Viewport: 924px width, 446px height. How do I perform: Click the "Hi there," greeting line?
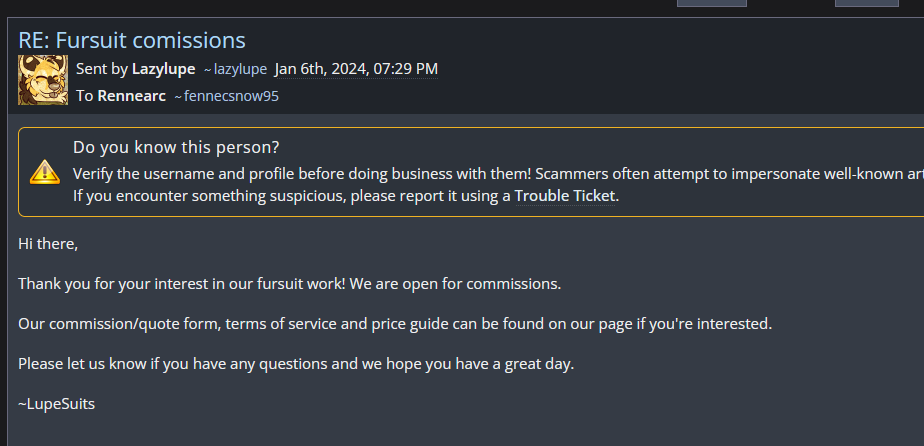[48, 243]
